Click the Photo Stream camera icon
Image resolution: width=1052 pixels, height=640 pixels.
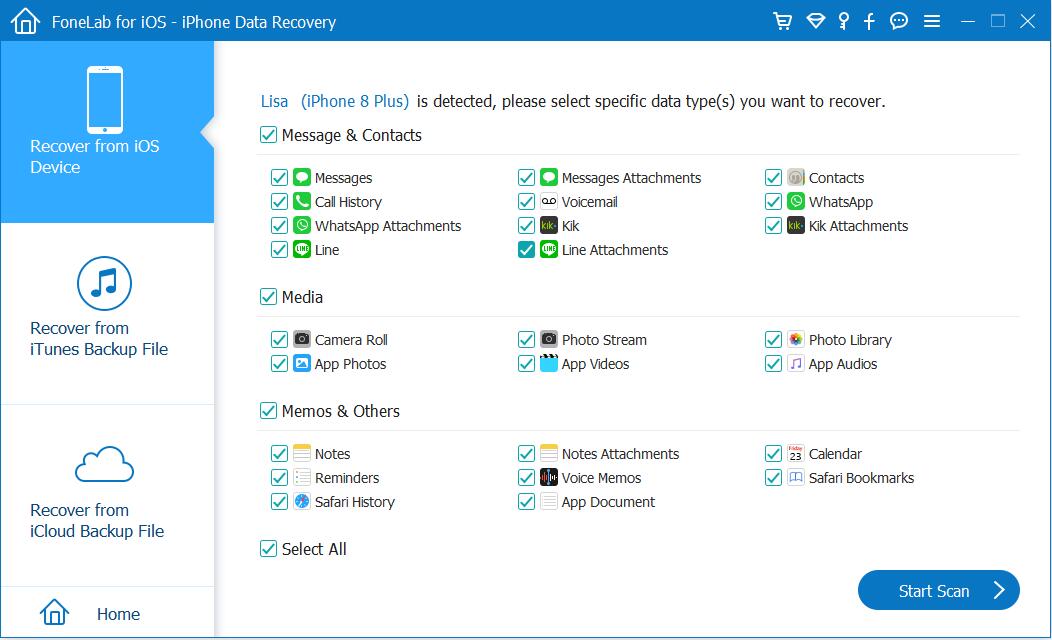[549, 339]
